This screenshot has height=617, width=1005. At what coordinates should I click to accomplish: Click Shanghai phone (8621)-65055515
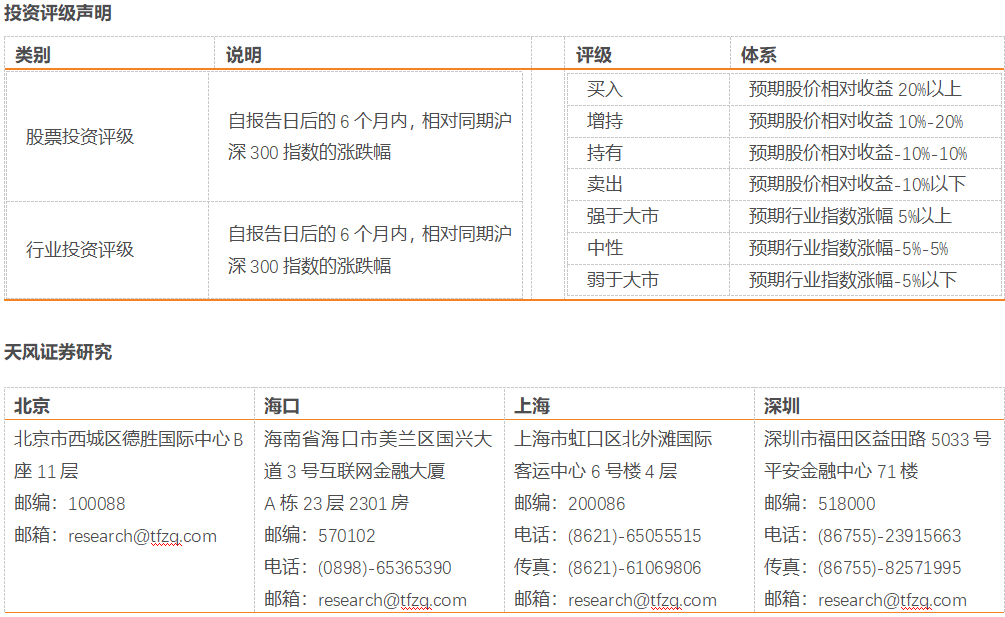[635, 536]
